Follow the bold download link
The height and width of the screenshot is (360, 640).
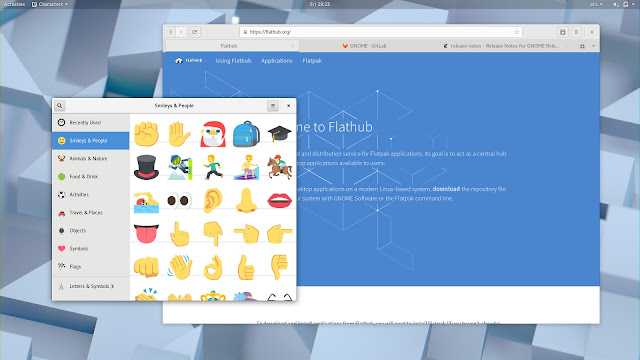pyautogui.click(x=446, y=189)
